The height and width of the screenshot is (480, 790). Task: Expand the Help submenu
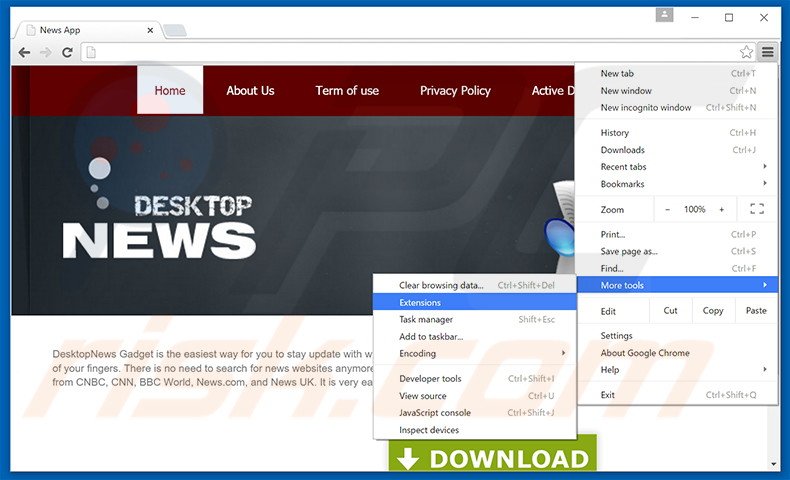(677, 370)
